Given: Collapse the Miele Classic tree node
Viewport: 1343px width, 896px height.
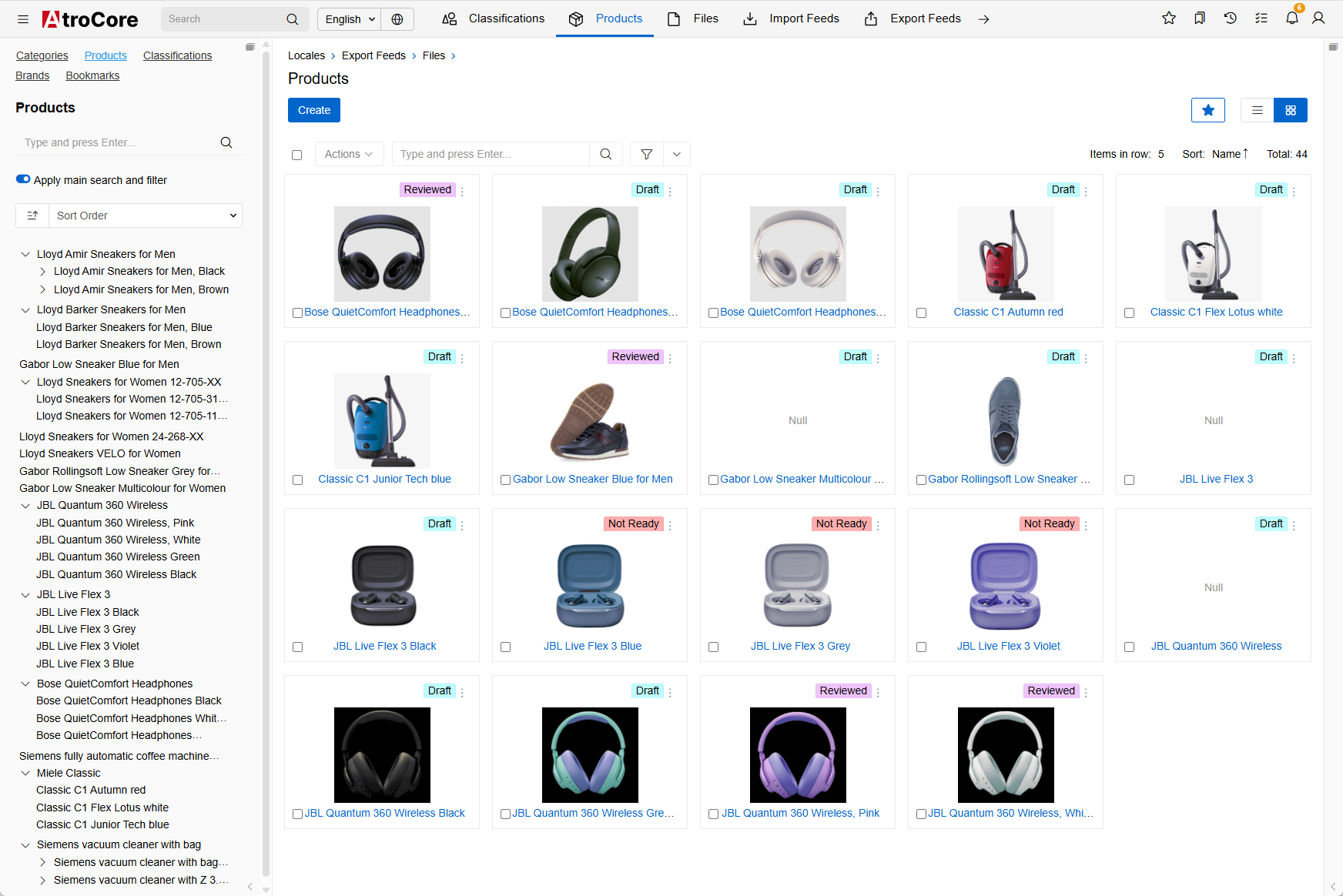Looking at the screenshot, I should 25,773.
